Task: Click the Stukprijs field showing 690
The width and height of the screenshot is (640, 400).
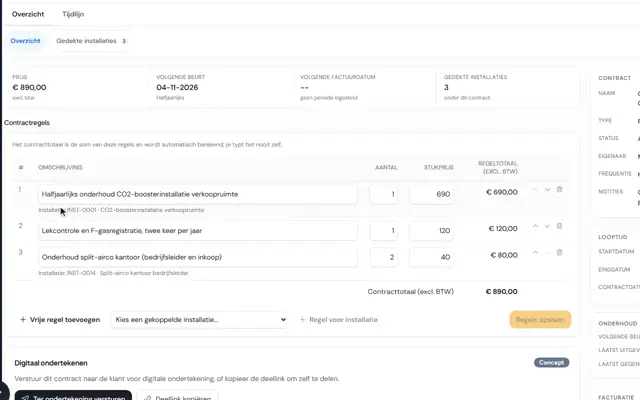Action: click(x=431, y=194)
